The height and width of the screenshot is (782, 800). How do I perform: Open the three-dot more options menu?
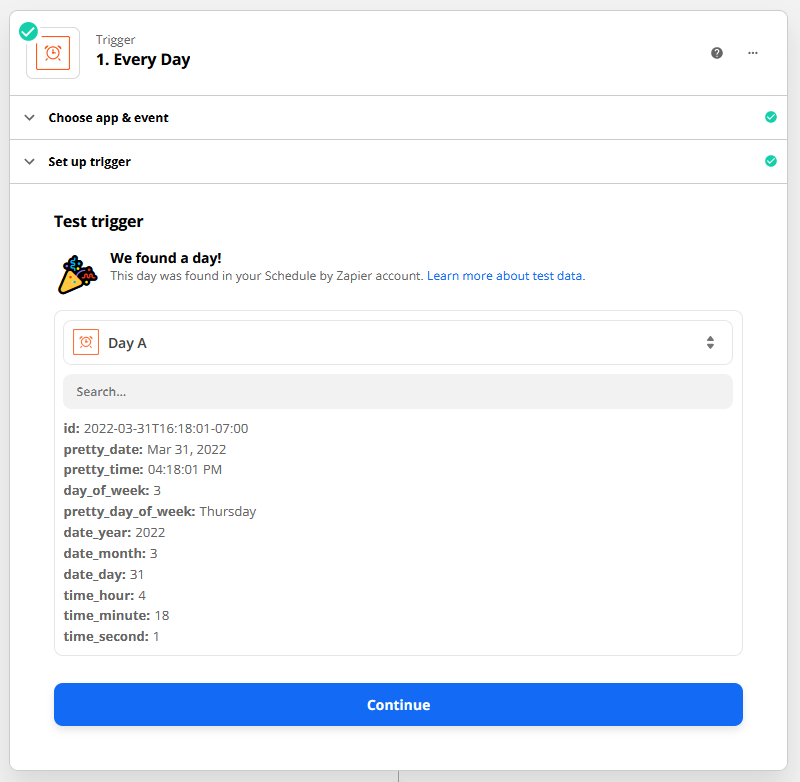pyautogui.click(x=753, y=53)
